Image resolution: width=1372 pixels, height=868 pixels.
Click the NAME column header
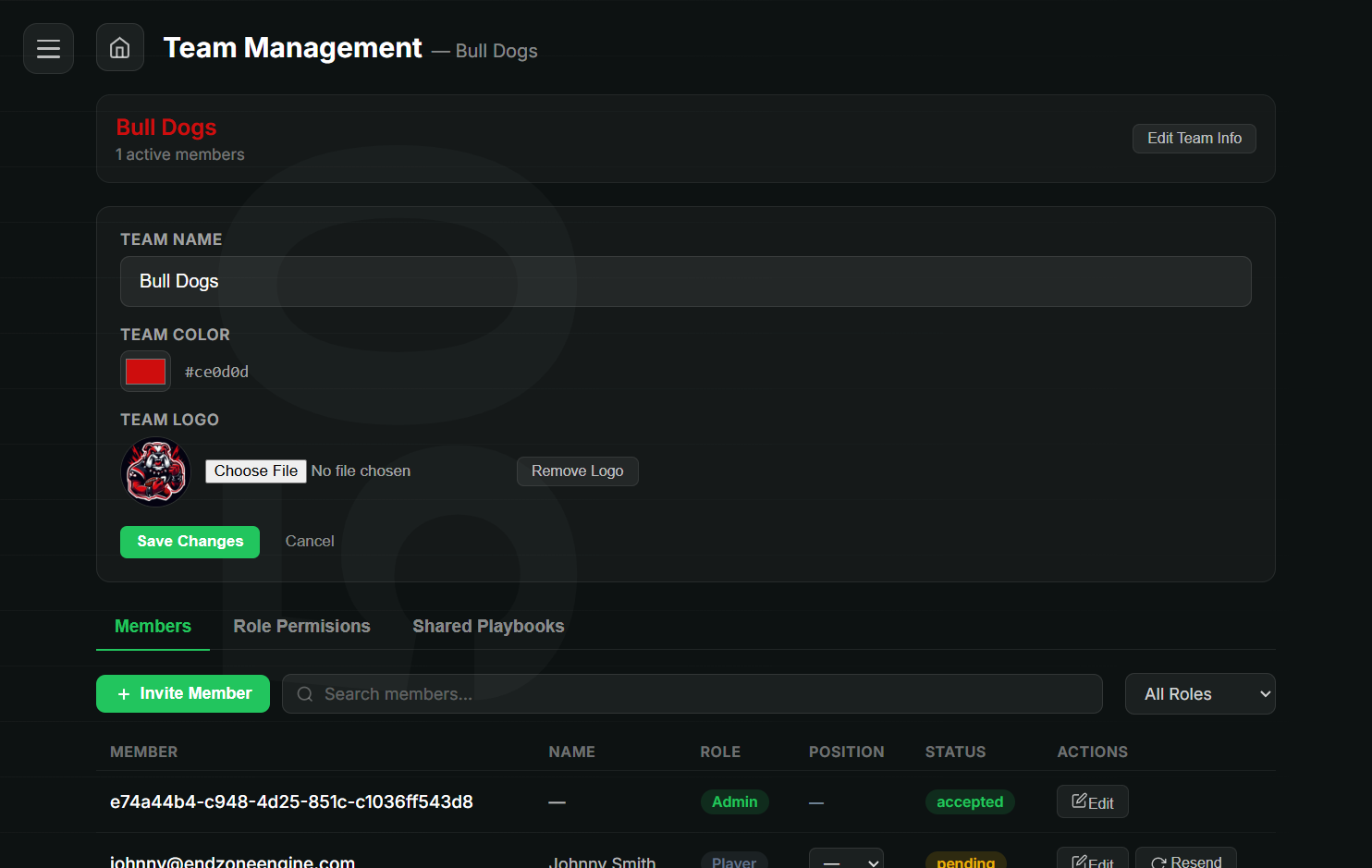click(x=571, y=752)
